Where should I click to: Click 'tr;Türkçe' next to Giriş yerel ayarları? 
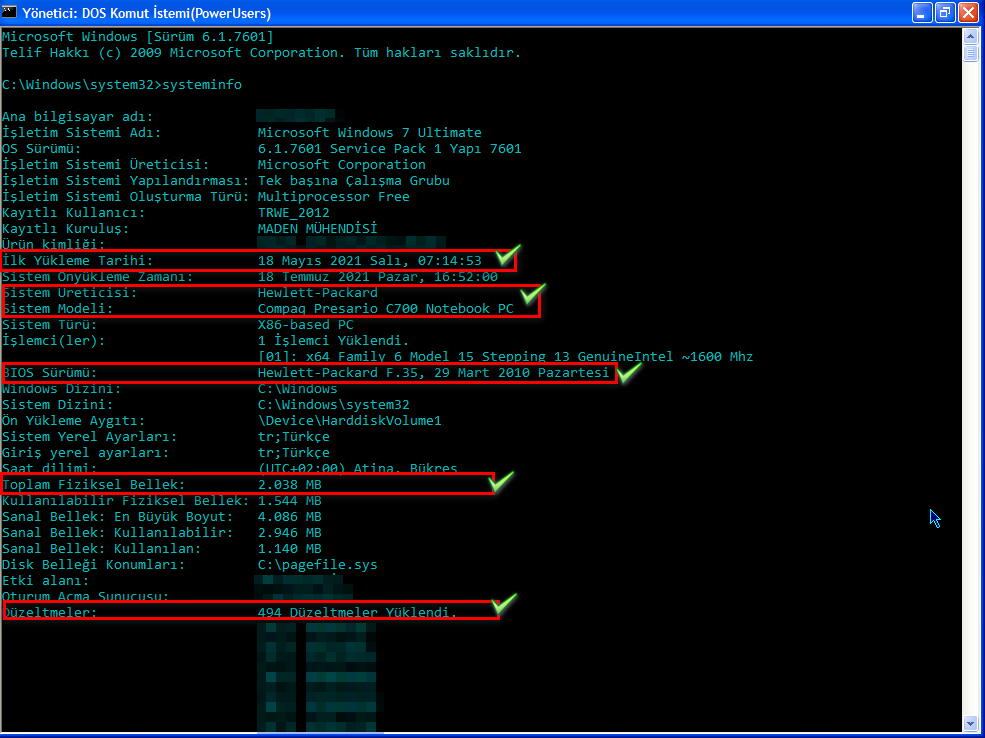293,453
